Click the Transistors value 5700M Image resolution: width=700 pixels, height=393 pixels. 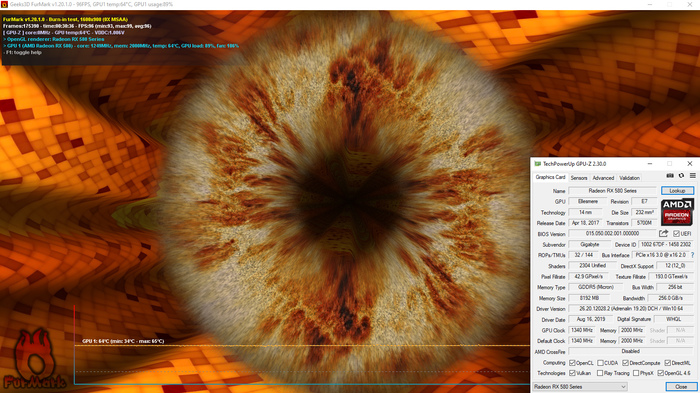[644, 223]
